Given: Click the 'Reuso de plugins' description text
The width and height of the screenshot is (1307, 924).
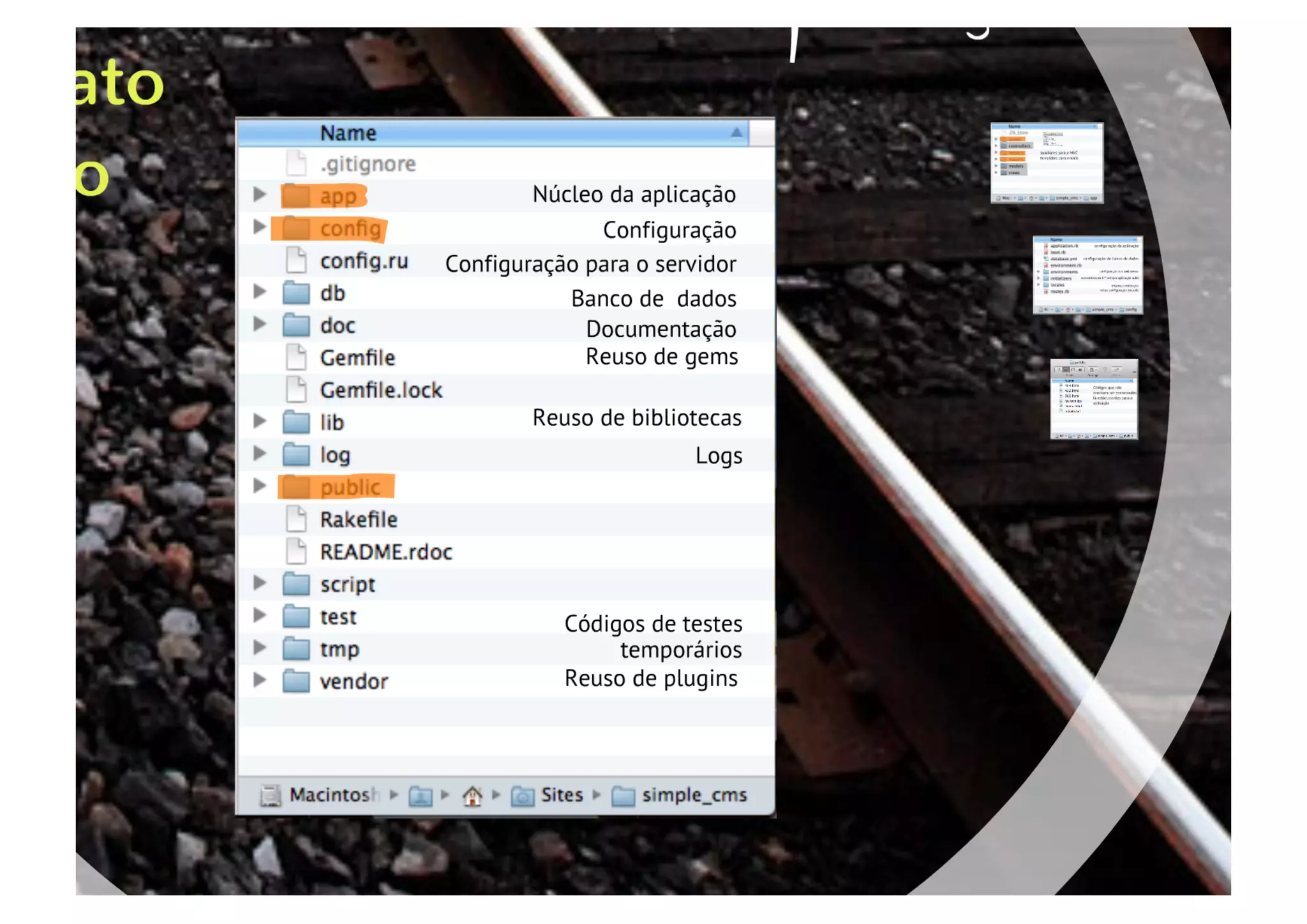Looking at the screenshot, I should coord(651,678).
